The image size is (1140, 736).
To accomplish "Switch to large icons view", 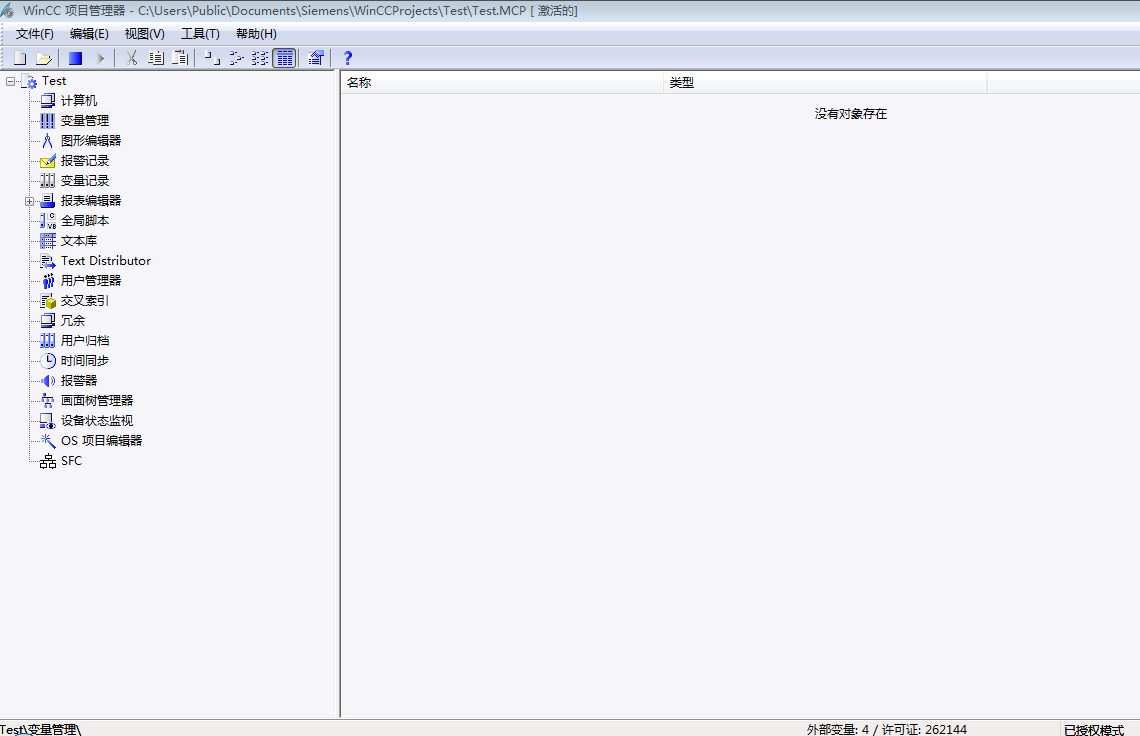I will (x=212, y=58).
